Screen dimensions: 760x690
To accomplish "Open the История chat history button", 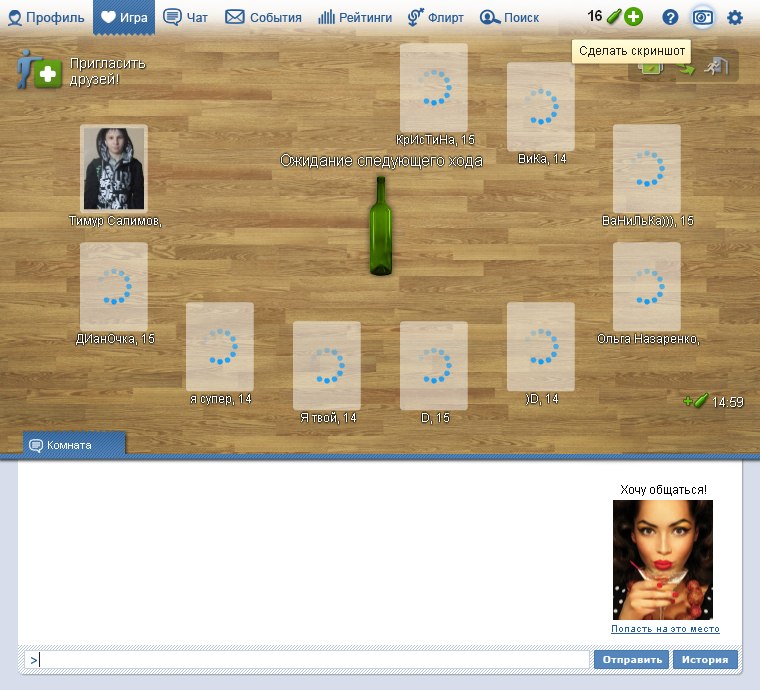I will coord(705,660).
